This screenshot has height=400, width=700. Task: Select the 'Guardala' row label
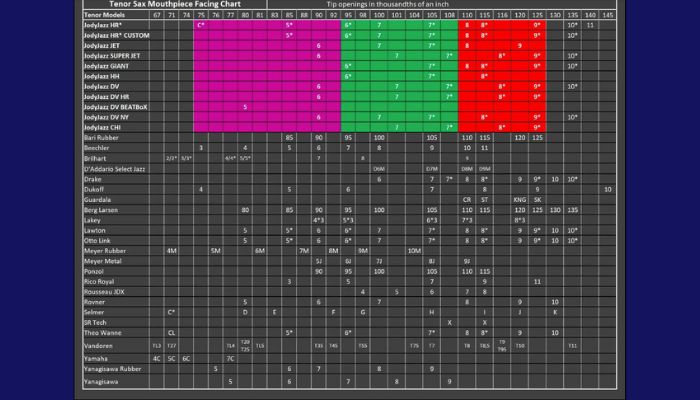[97, 200]
